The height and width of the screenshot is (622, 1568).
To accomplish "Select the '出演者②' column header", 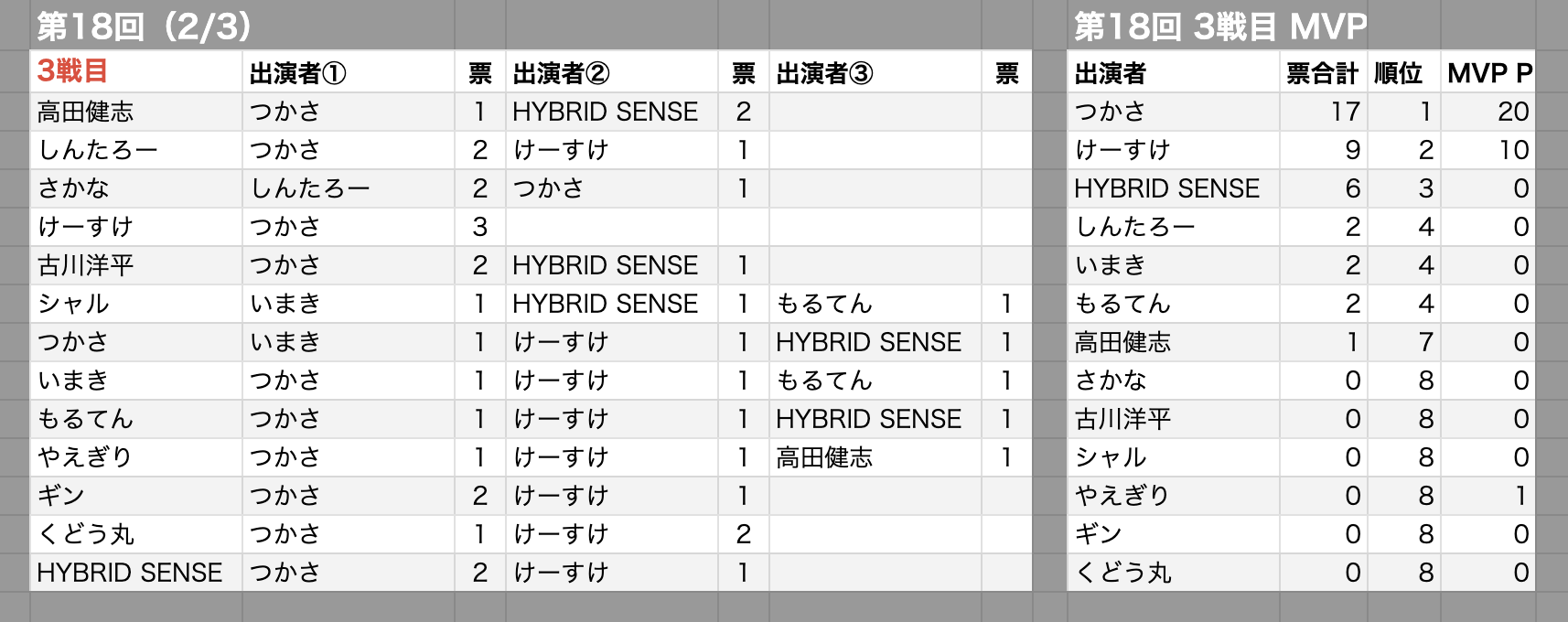I will tap(561, 73).
